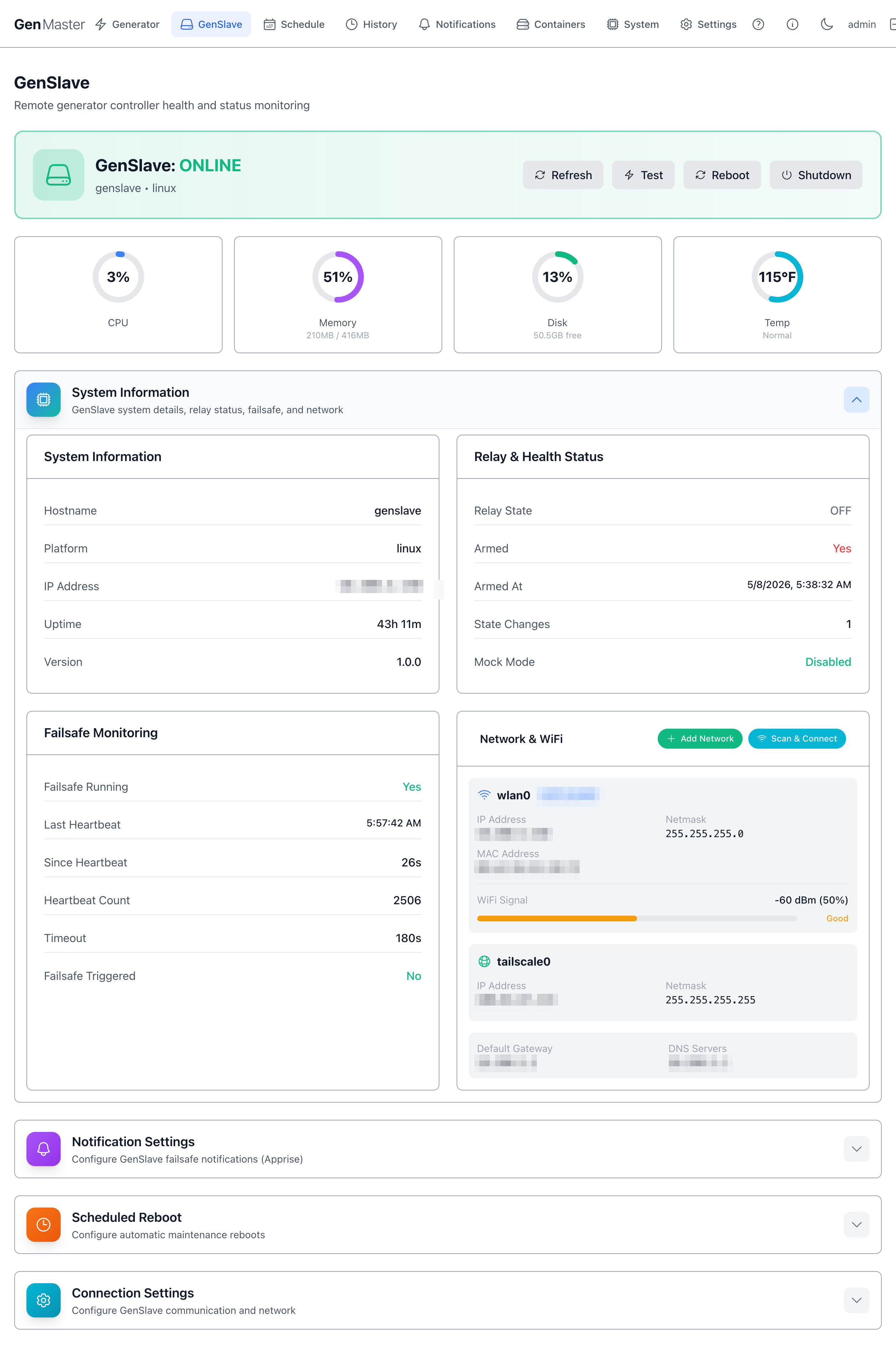This screenshot has height=1351, width=896.
Task: Click the Failsafe Running 'Yes' value
Action: point(411,787)
